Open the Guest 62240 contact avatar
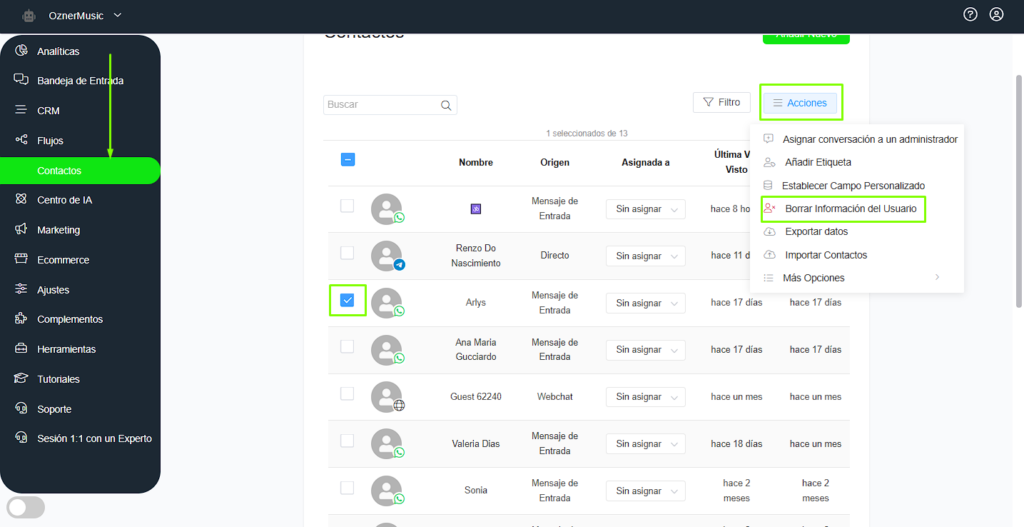1024x527 pixels. point(386,397)
